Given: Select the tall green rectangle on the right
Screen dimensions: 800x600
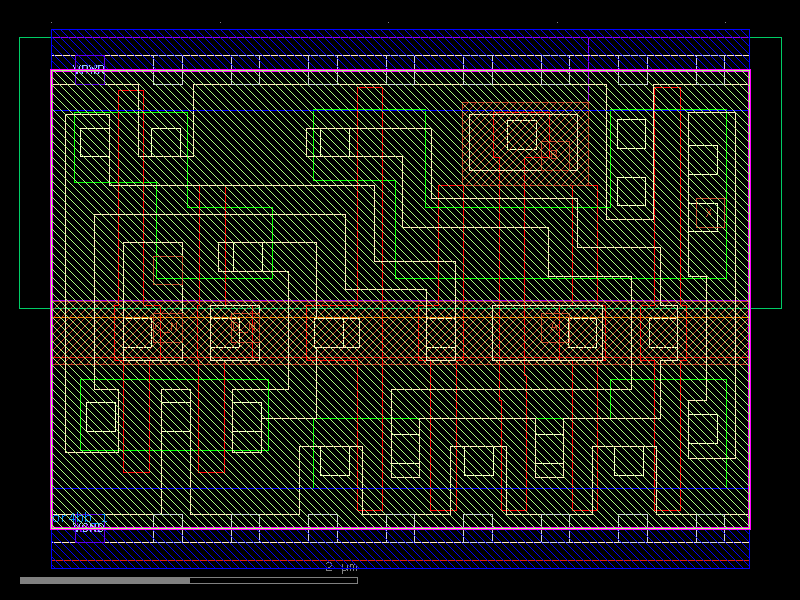Looking at the screenshot, I should point(725,200).
